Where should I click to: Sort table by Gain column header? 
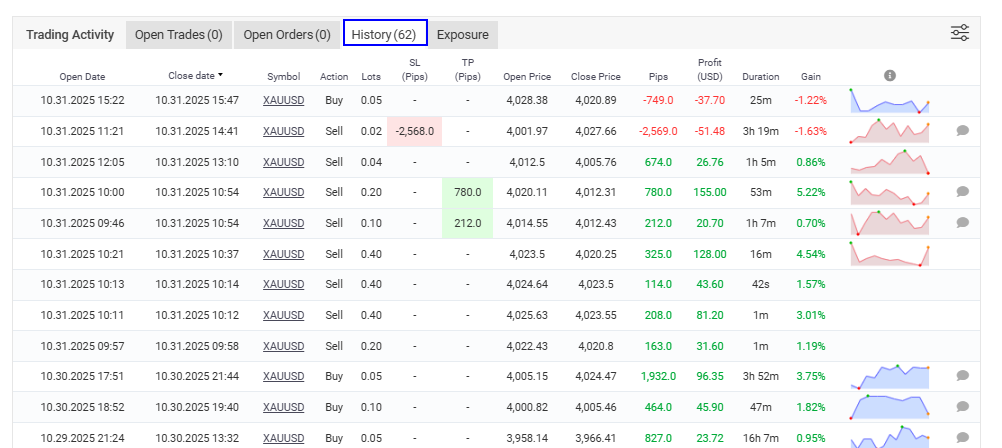coord(810,77)
